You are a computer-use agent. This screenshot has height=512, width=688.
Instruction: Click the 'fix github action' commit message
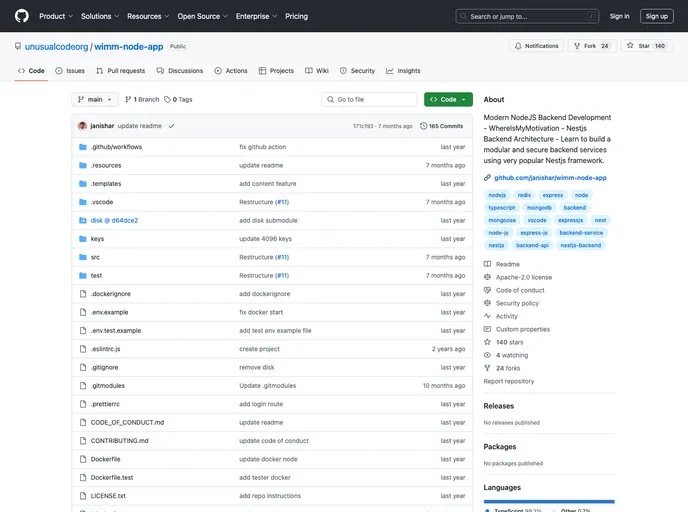[262, 147]
